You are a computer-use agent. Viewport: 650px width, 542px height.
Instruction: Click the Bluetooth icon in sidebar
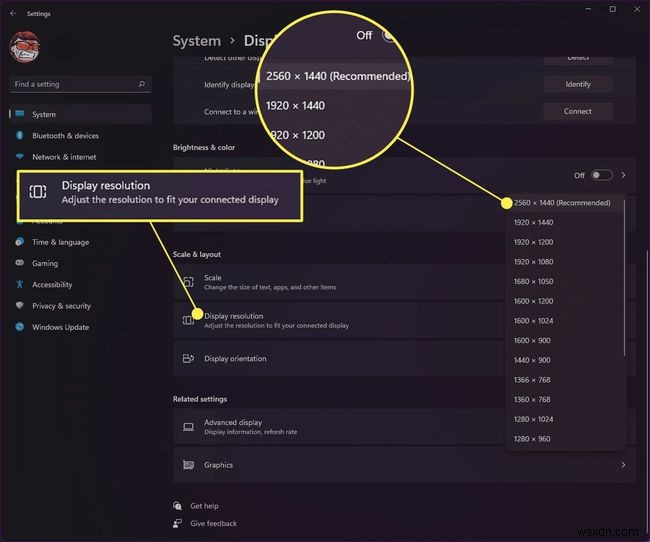pos(19,135)
